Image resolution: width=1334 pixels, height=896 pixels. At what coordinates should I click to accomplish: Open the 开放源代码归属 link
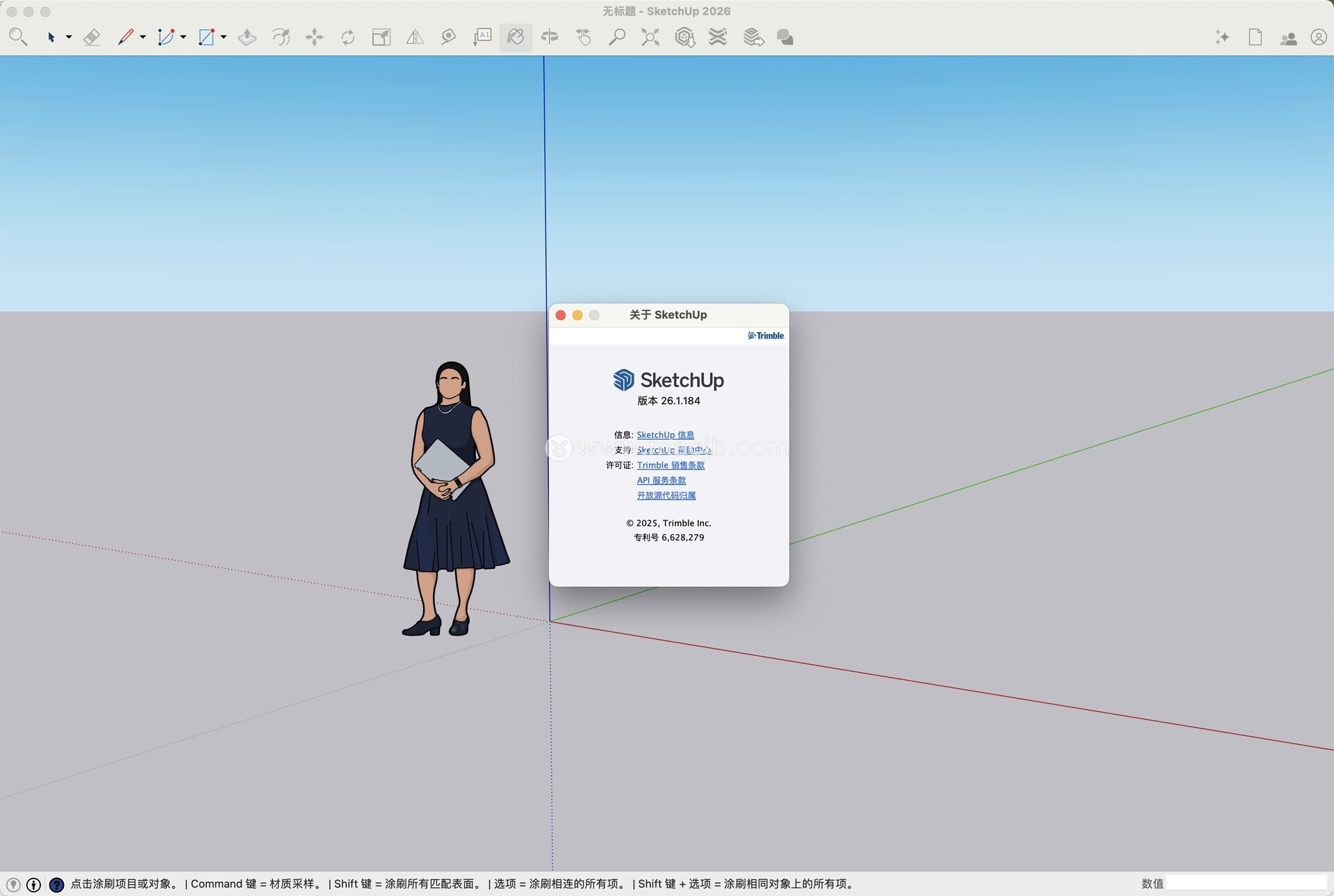666,496
